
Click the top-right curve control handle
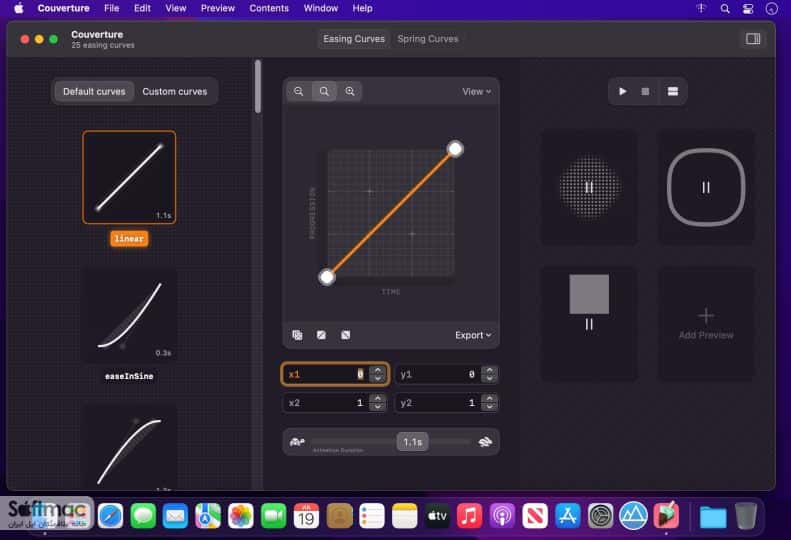[x=455, y=149]
